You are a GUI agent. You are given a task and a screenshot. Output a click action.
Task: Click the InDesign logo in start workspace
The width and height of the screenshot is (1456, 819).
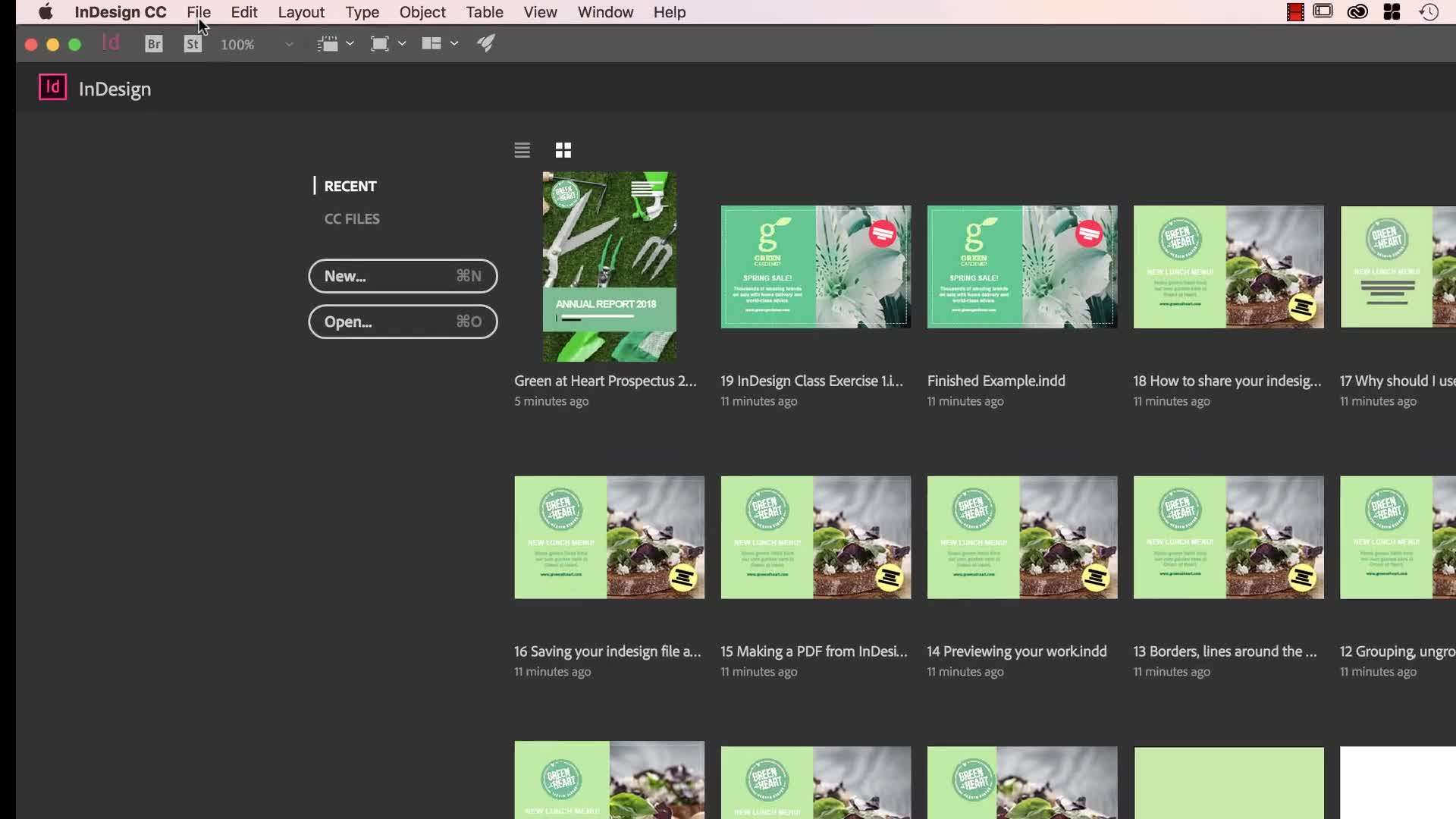[53, 87]
